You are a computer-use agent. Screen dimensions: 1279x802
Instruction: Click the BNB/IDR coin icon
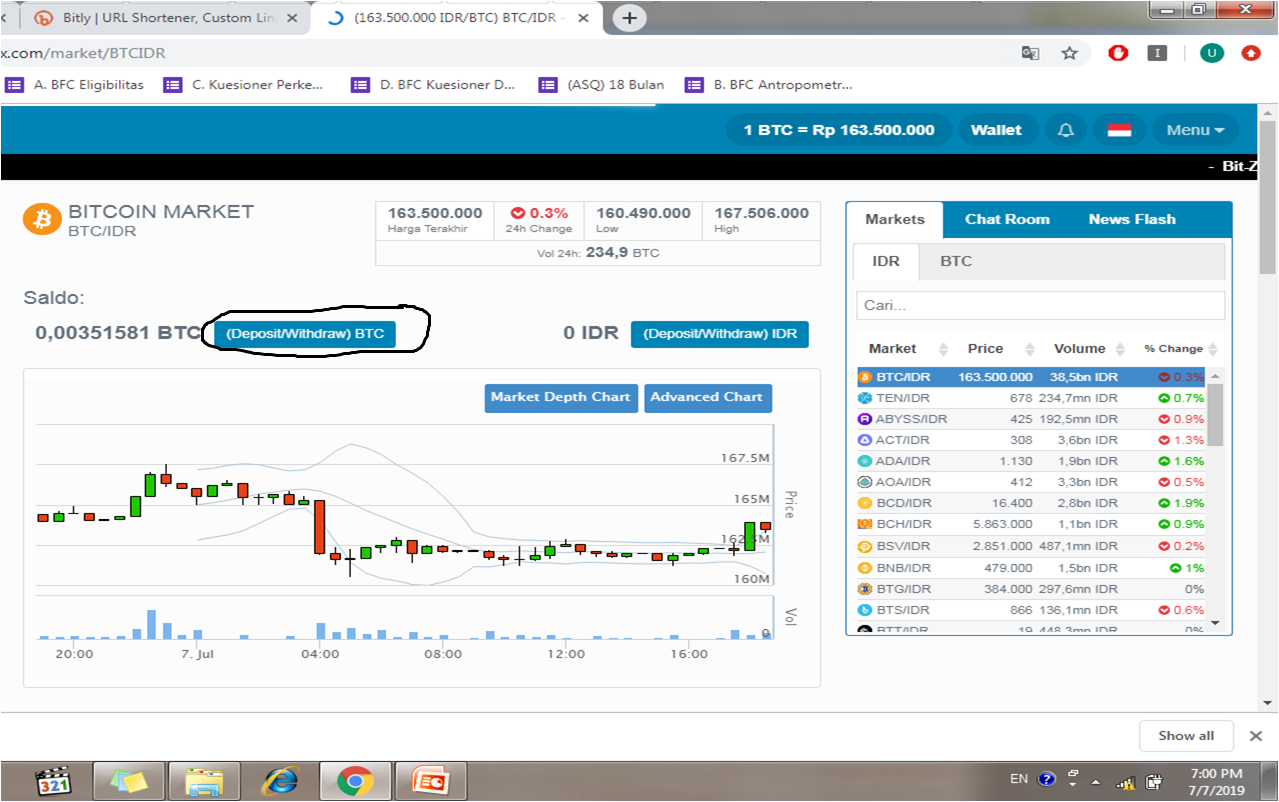(865, 567)
